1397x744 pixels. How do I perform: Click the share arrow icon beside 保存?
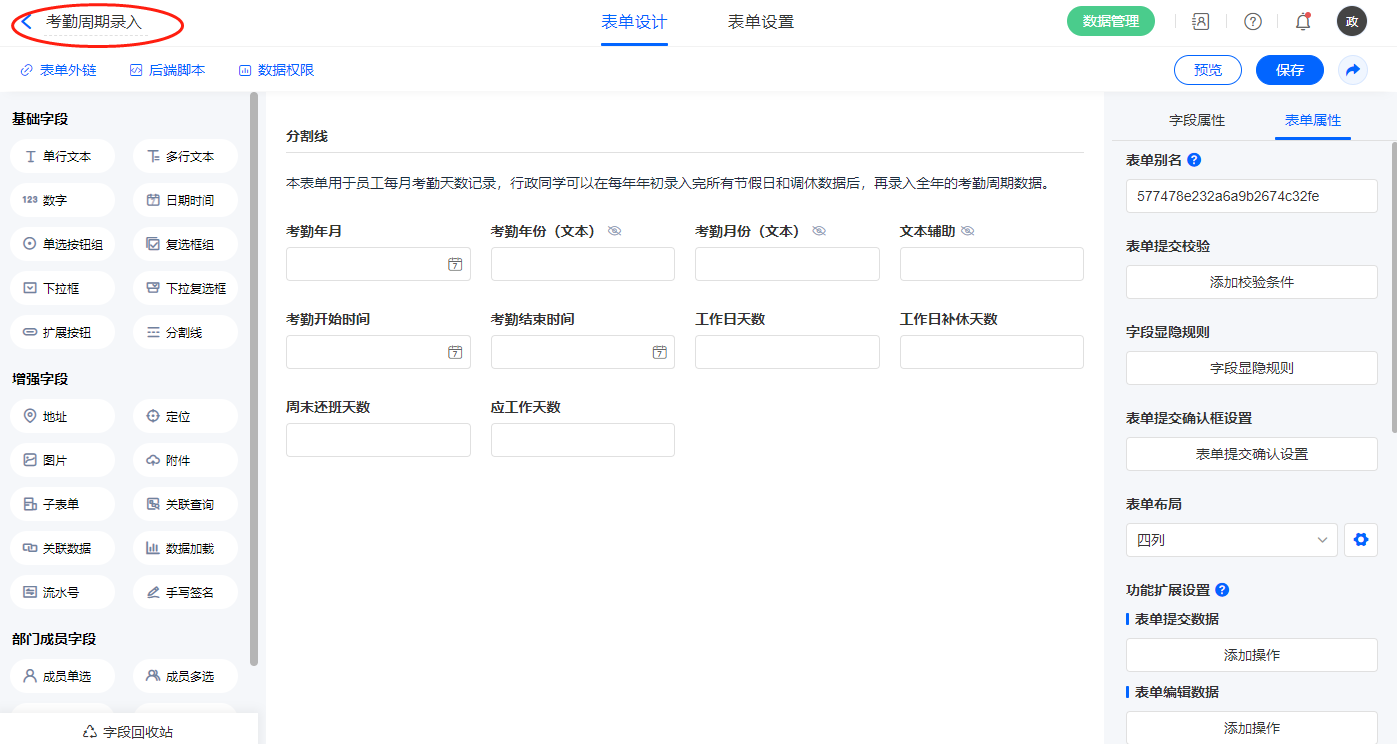(1352, 70)
